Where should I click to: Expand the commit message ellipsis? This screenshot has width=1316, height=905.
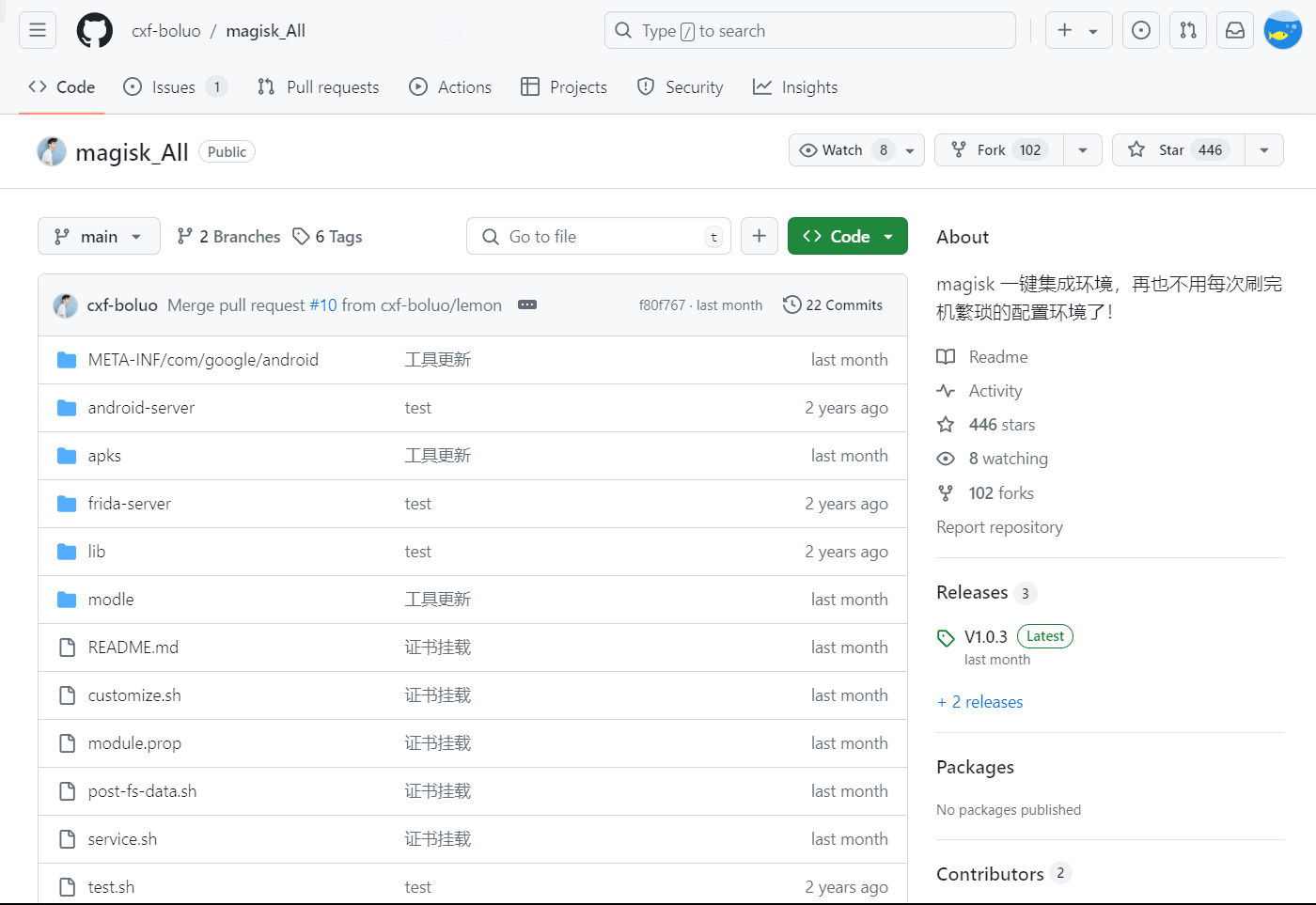527,305
